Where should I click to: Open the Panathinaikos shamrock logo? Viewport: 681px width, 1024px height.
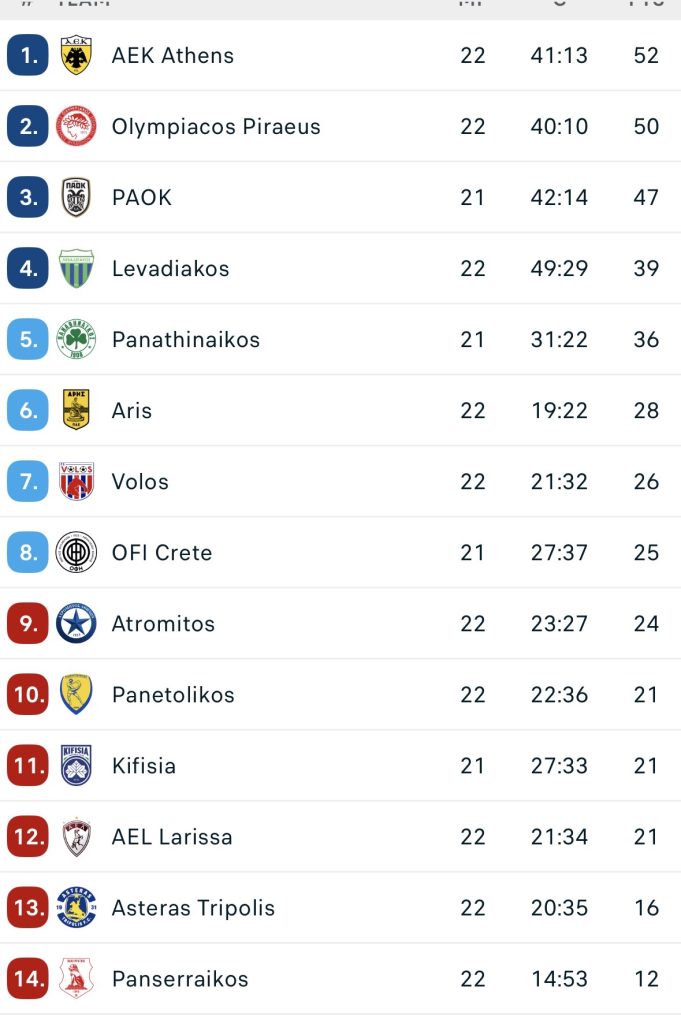76,340
